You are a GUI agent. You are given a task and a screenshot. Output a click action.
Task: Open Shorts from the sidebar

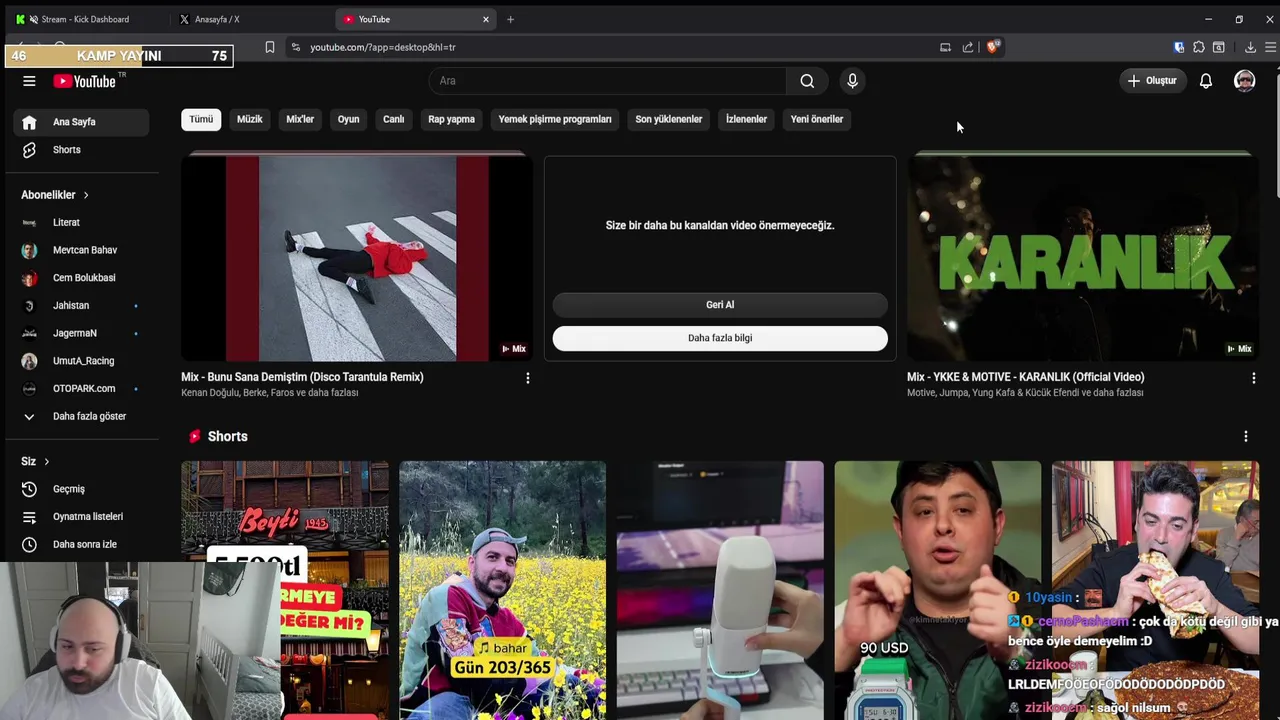pos(82,150)
